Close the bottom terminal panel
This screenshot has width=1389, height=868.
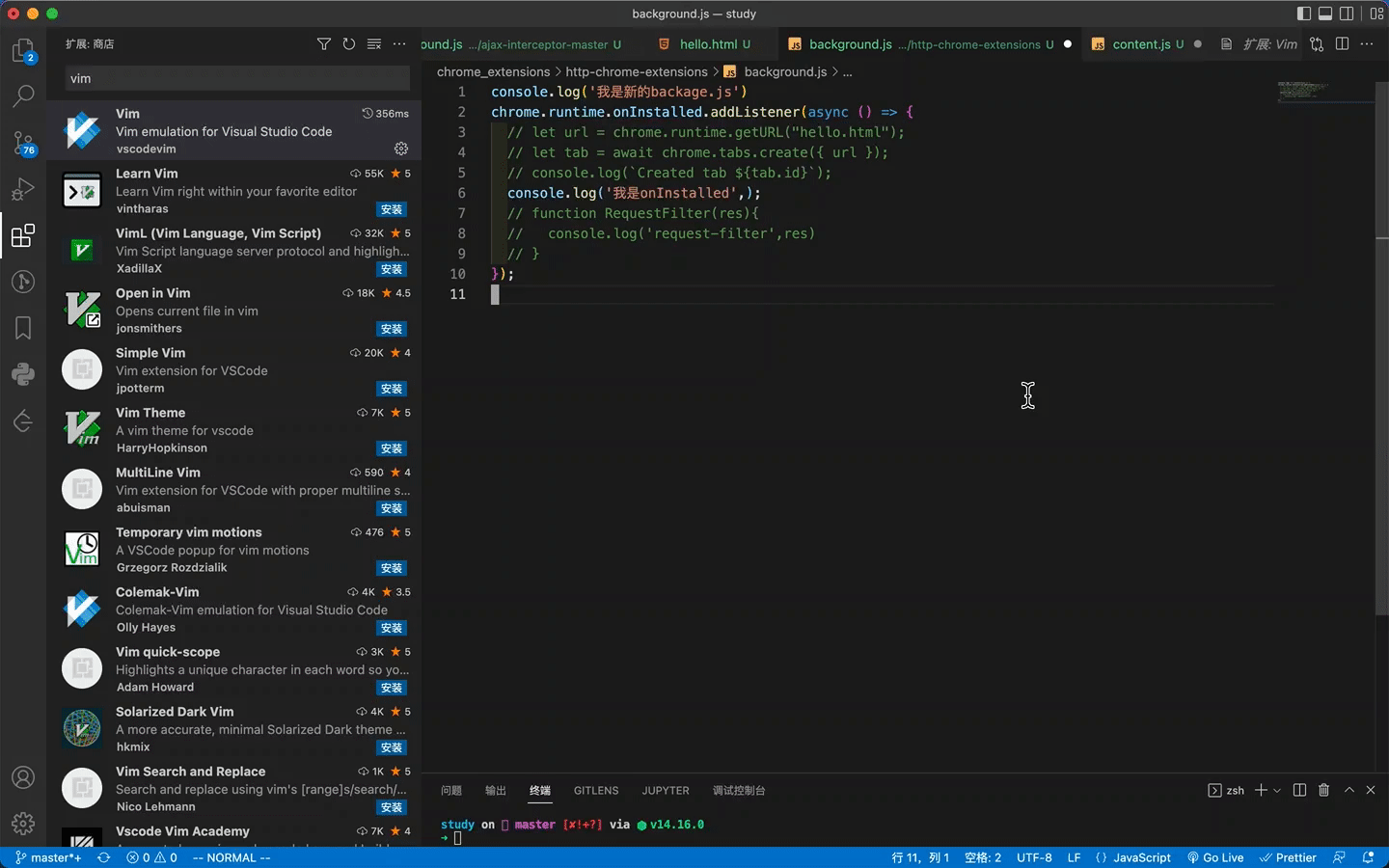[1371, 790]
